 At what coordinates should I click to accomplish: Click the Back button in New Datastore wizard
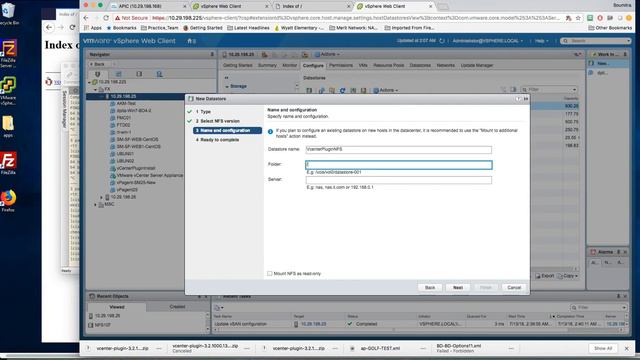[x=430, y=288]
